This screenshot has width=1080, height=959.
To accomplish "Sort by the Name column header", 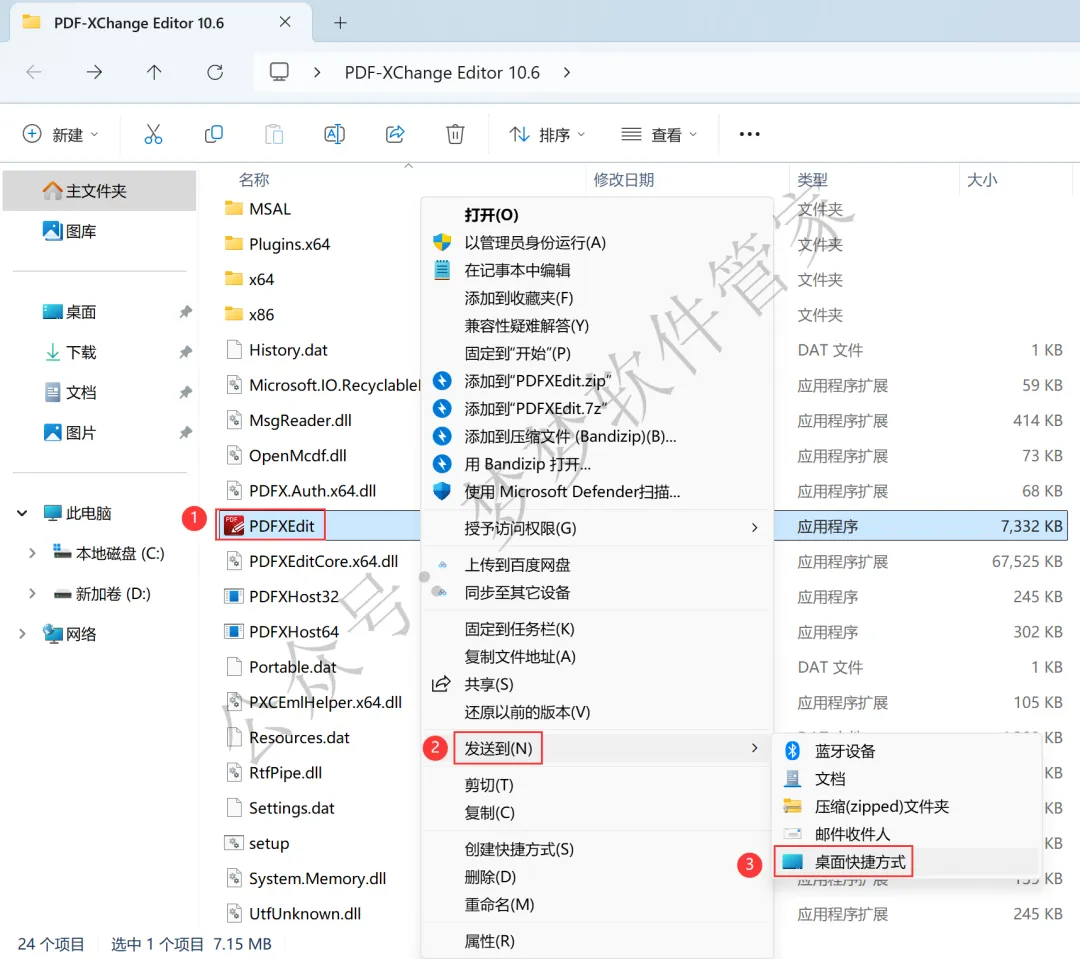I will coord(253,180).
